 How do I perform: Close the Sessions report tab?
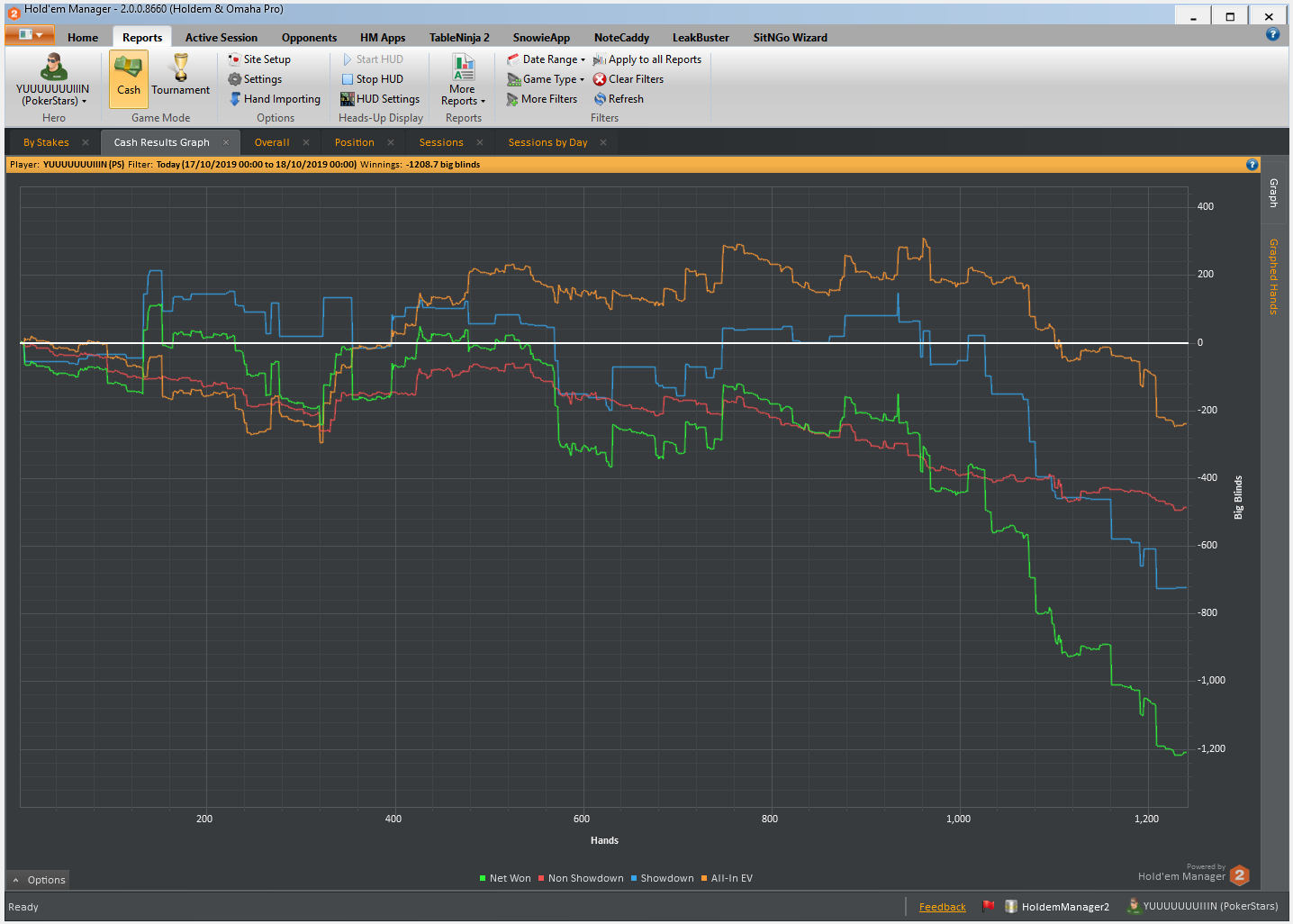[x=480, y=142]
